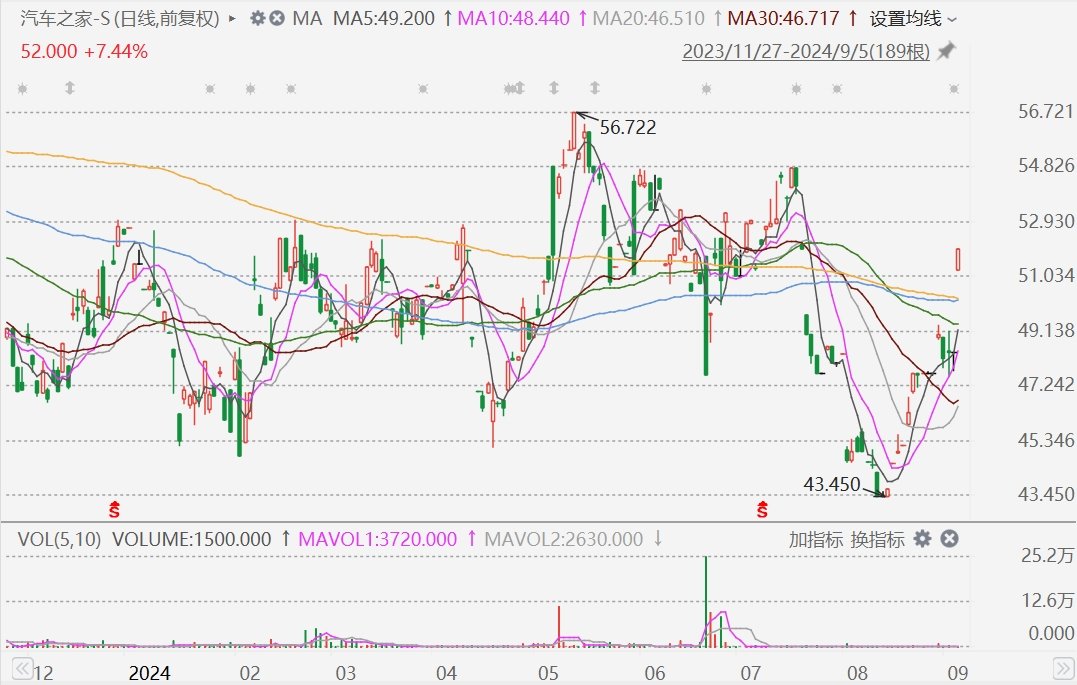The image size is (1077, 685).
Task: Expand the 设置均线 dropdown
Action: 912,18
